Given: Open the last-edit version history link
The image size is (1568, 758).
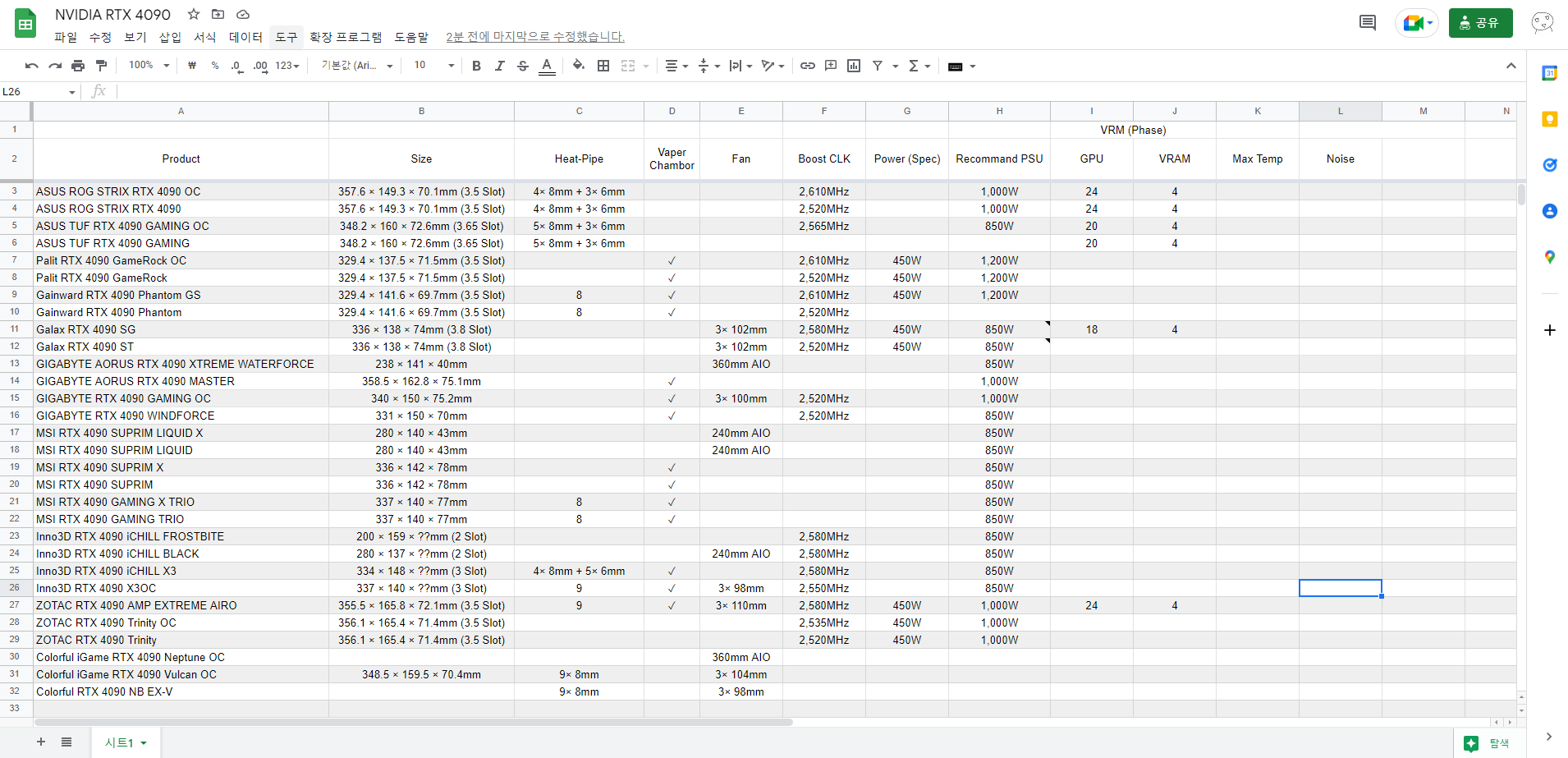Looking at the screenshot, I should (x=535, y=37).
